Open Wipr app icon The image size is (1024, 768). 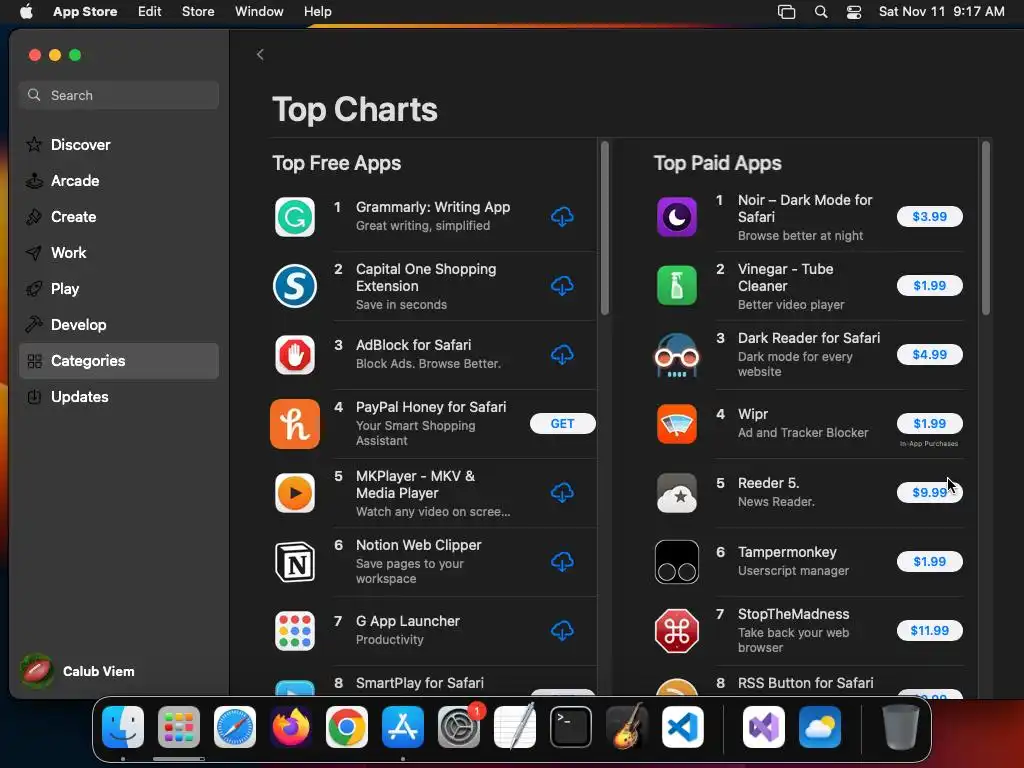(x=677, y=424)
